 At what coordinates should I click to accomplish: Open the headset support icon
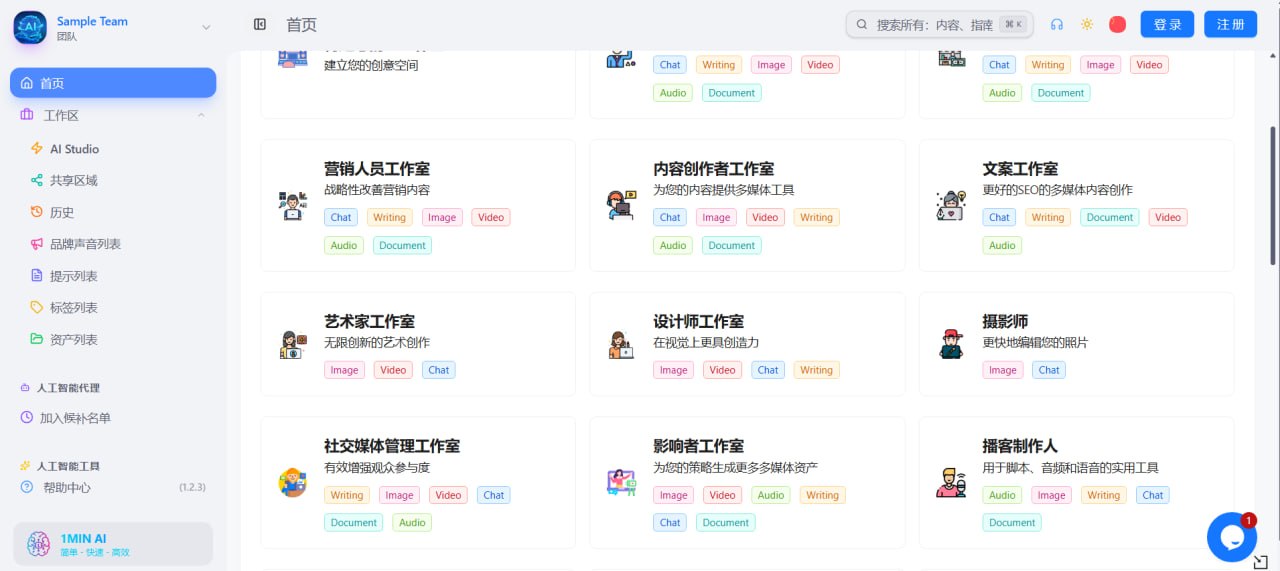click(1057, 25)
